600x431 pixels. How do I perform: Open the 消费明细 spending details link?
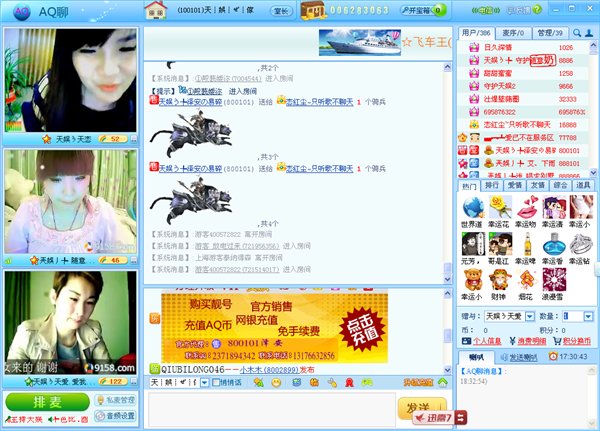pos(532,341)
